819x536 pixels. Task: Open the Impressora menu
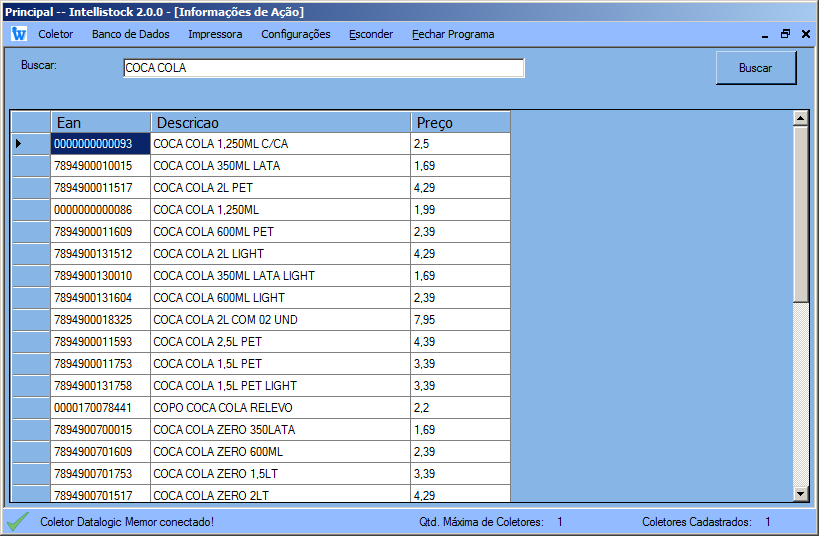(215, 34)
